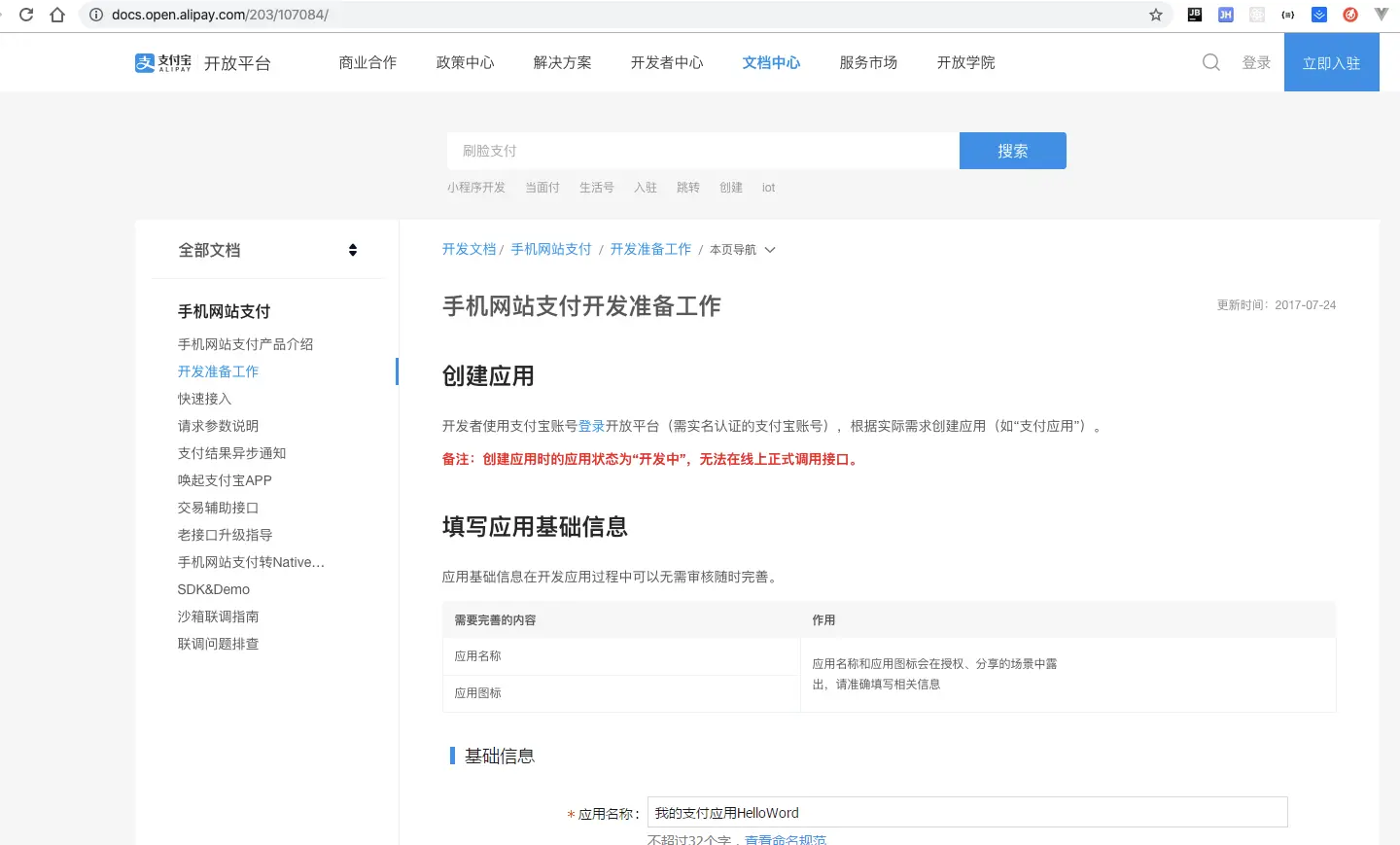Reload the page with the refresh icon

(26, 15)
